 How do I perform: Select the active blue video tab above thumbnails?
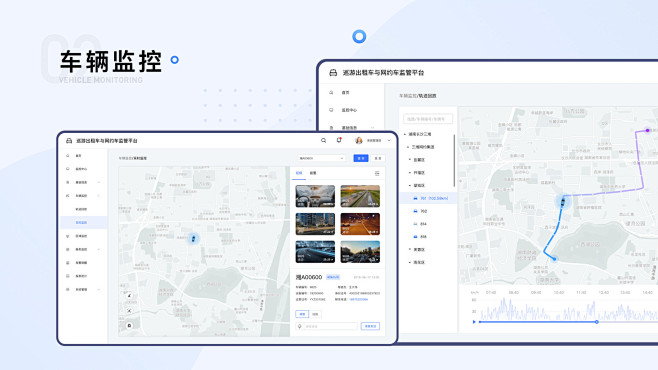pyautogui.click(x=299, y=173)
